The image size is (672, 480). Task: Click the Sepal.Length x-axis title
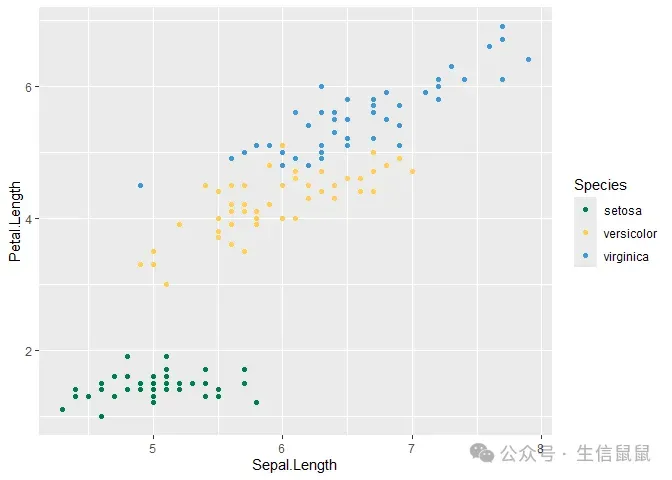point(294,465)
